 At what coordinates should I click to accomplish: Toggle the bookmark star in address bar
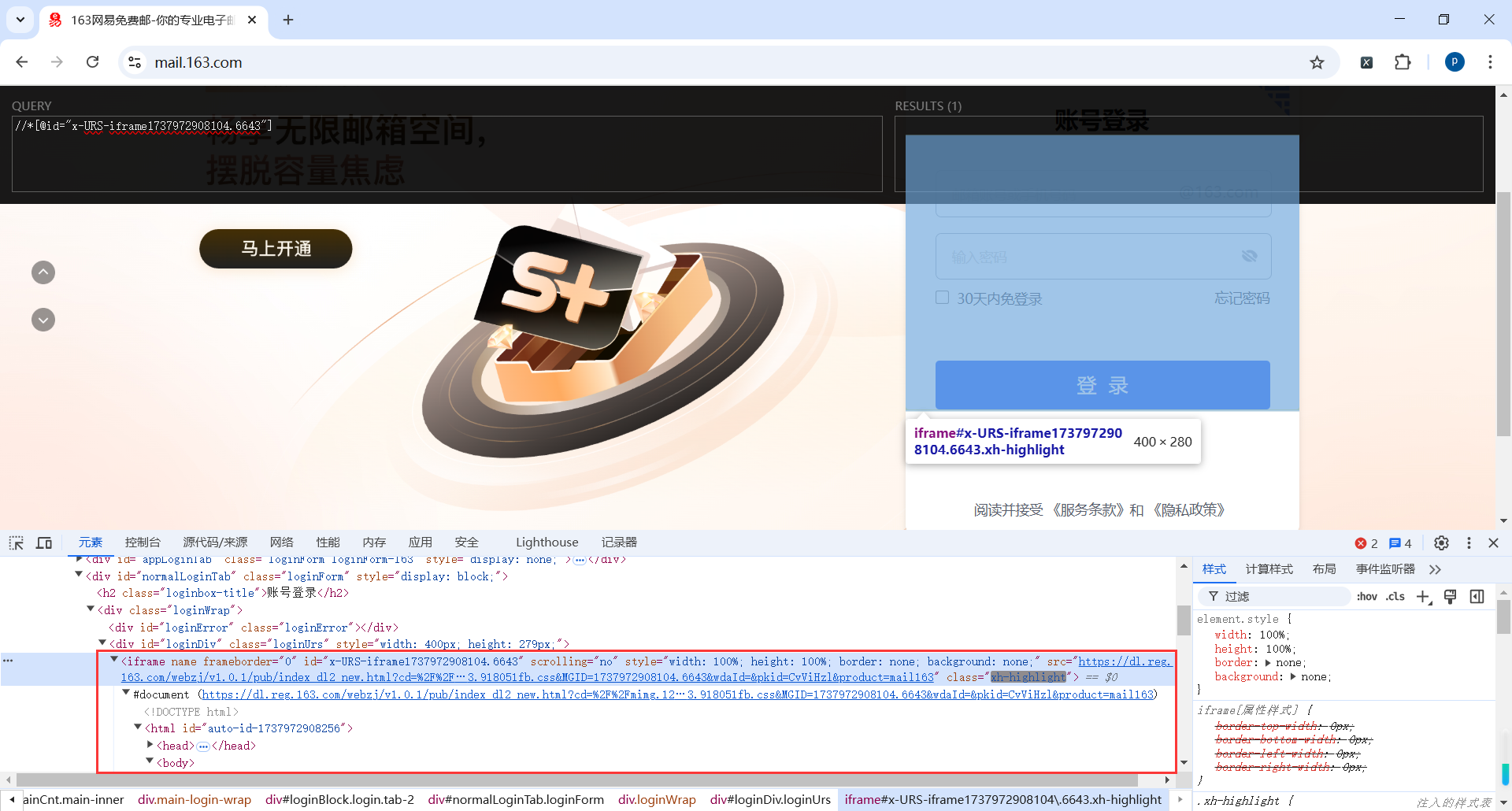[x=1318, y=62]
